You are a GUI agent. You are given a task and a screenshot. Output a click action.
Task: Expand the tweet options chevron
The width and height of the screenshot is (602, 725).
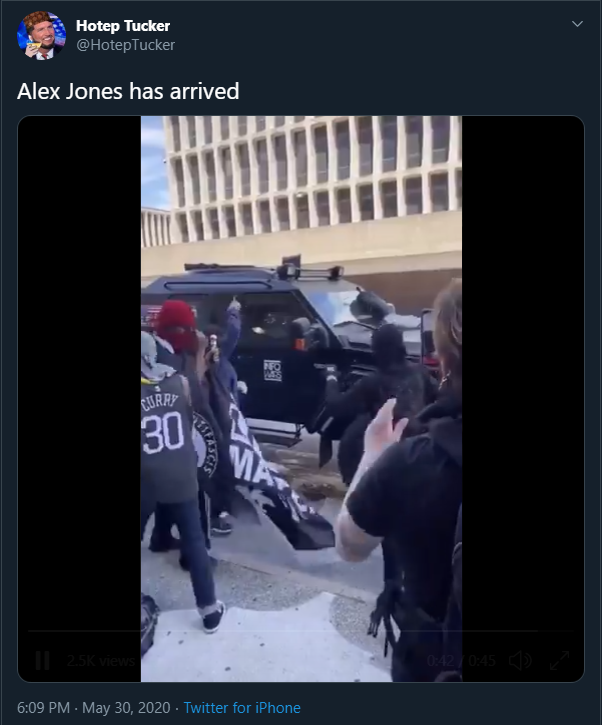pyautogui.click(x=577, y=24)
